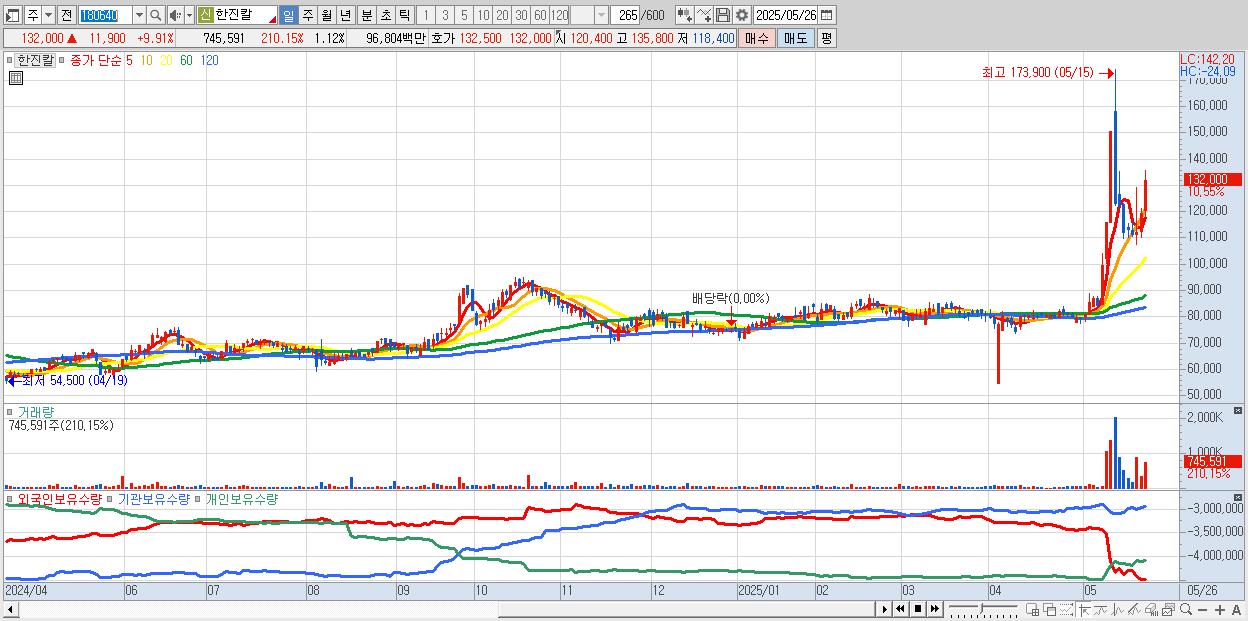Choose the 3 interval button
1248x621 pixels.
pyautogui.click(x=445, y=15)
